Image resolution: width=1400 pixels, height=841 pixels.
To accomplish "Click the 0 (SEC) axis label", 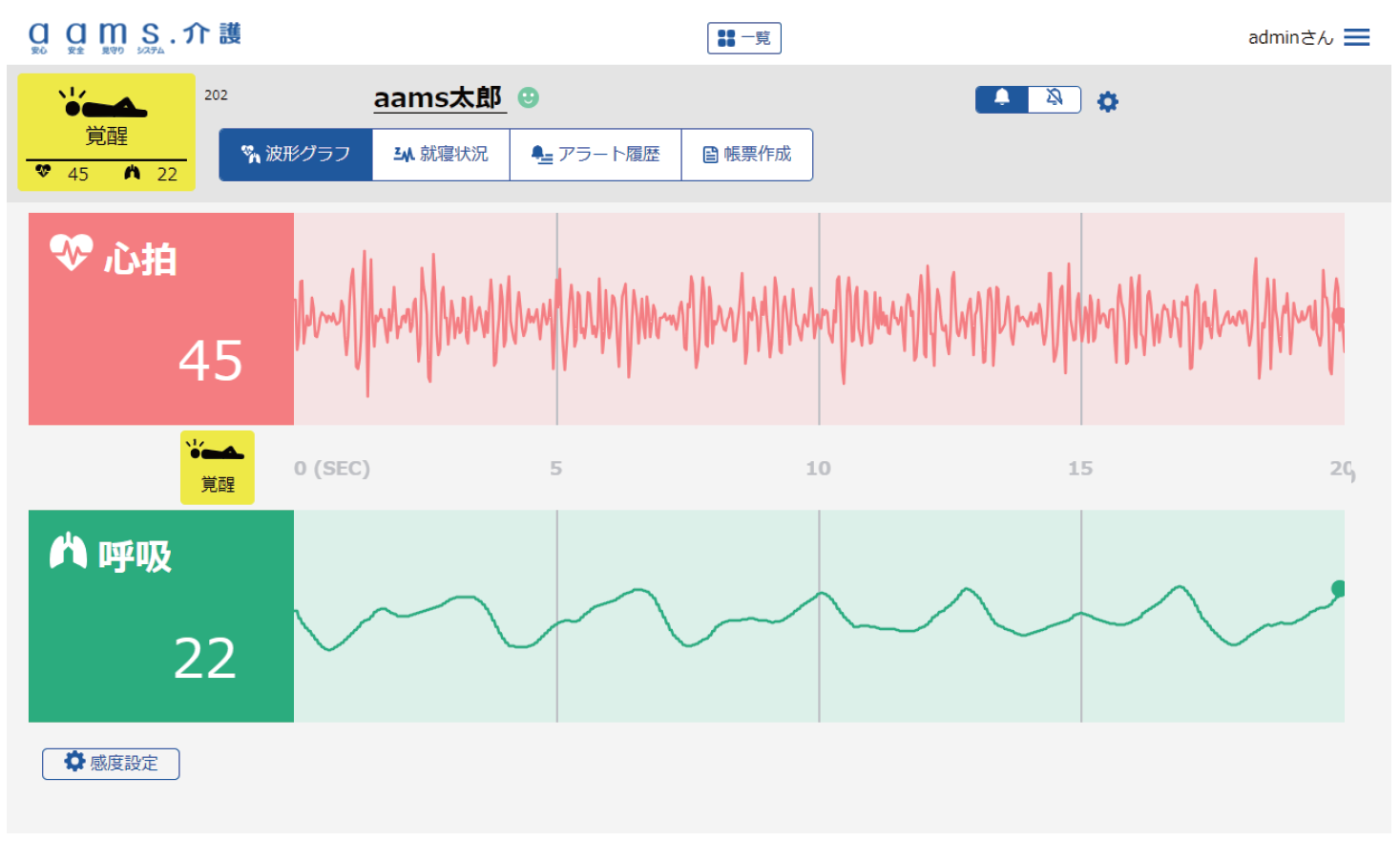I will click(x=331, y=469).
